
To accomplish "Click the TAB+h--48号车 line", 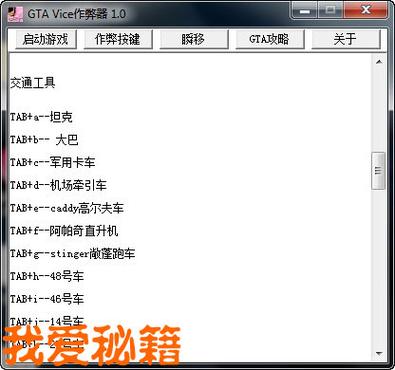I will tap(47, 276).
